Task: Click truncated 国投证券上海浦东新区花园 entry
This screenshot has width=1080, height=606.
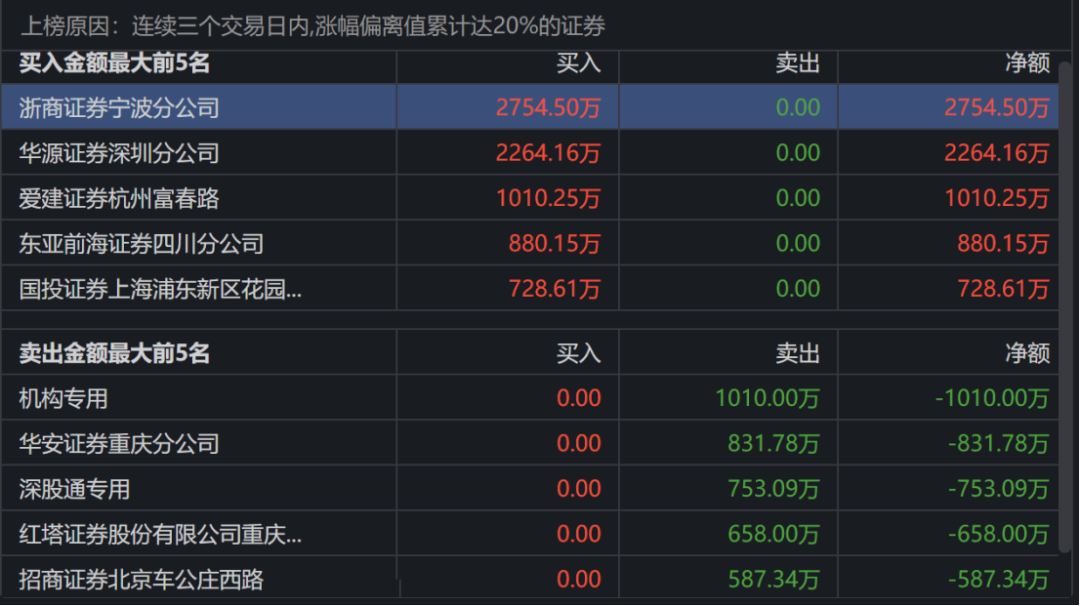Action: [x=160, y=289]
